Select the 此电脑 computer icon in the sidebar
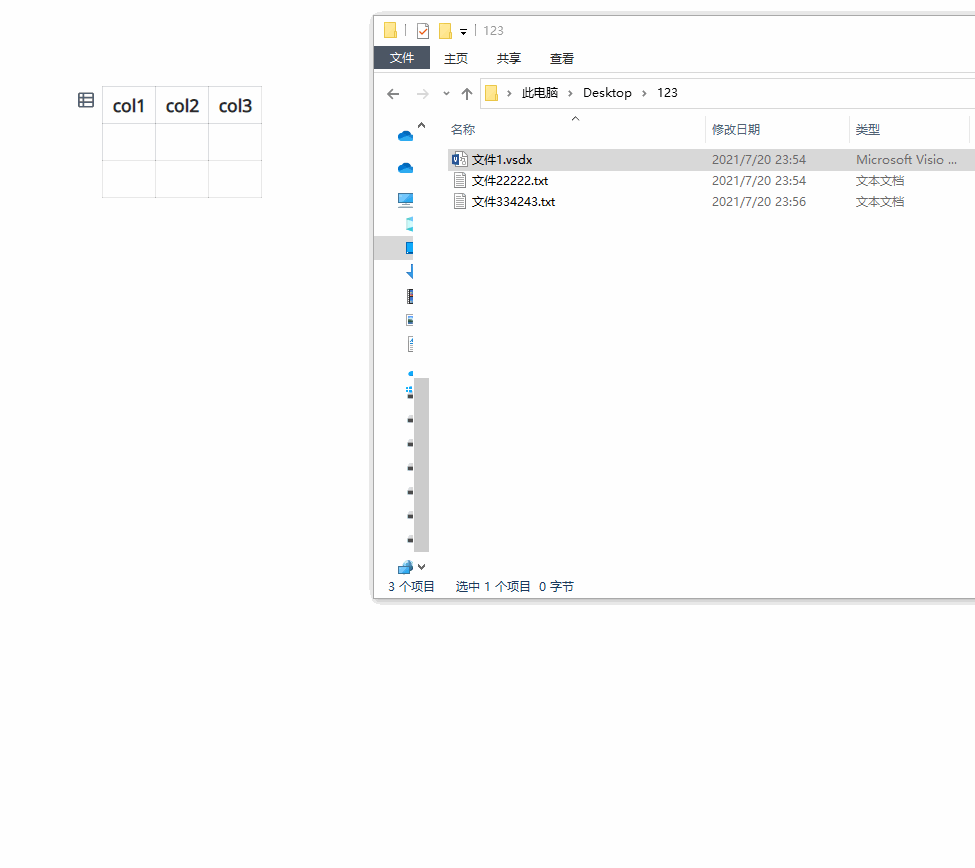The image size is (975, 868). coord(405,200)
